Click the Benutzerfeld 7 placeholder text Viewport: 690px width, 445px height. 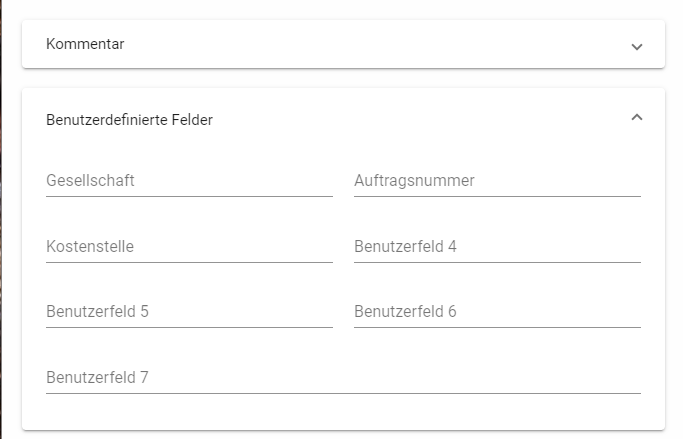tap(97, 377)
